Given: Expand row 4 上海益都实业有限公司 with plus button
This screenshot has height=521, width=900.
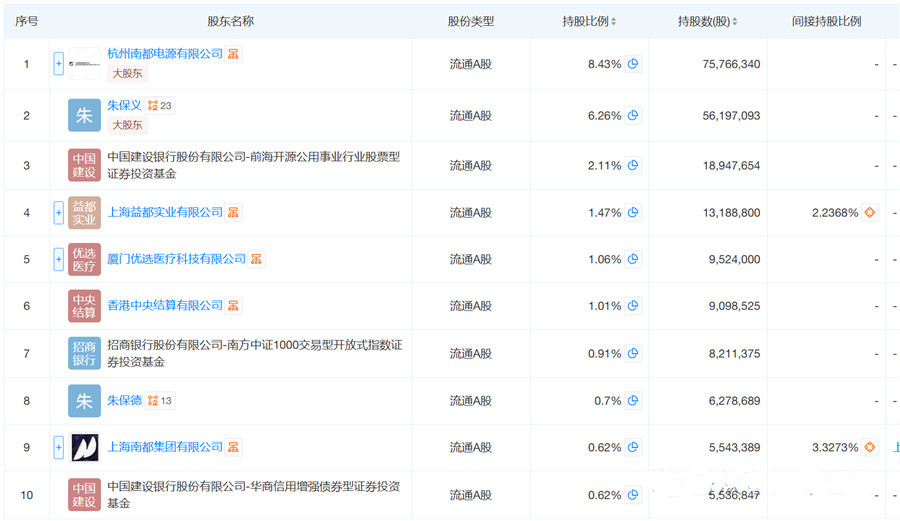Looking at the screenshot, I should point(59,212).
